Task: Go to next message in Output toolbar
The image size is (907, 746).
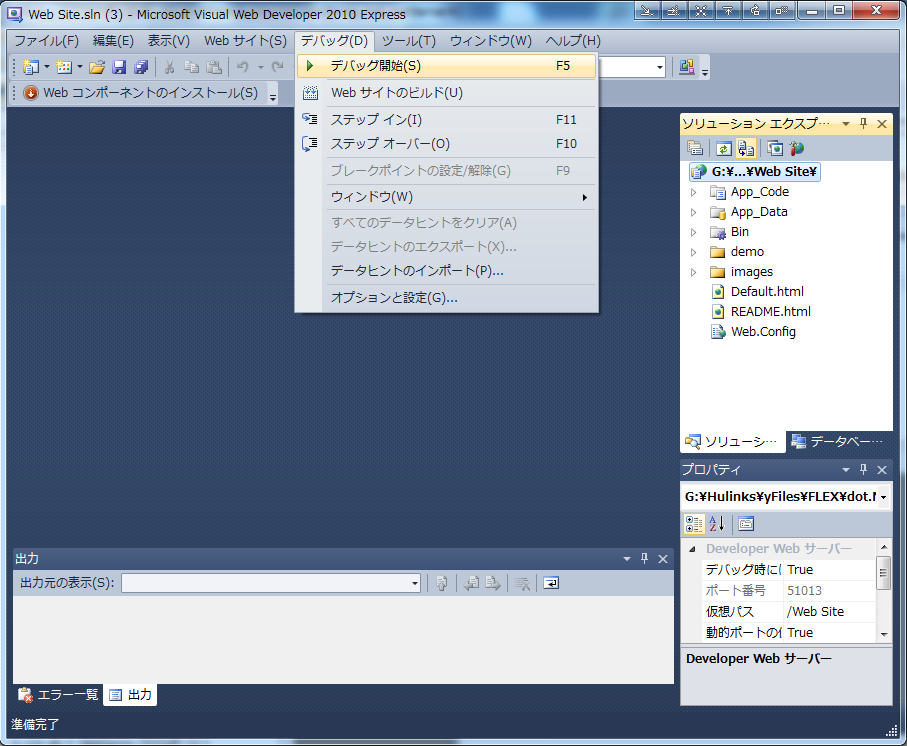Action: pyautogui.click(x=493, y=583)
